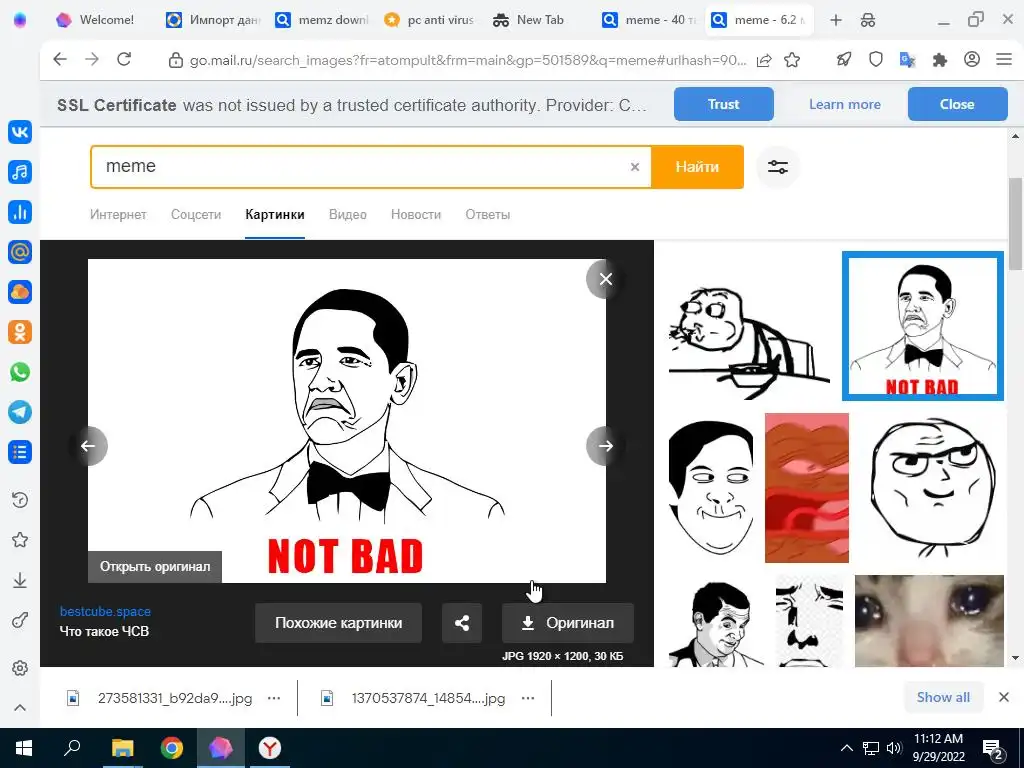The image size is (1024, 768).
Task: Open the Mail.ru @ sidebar icon
Action: pos(20,251)
